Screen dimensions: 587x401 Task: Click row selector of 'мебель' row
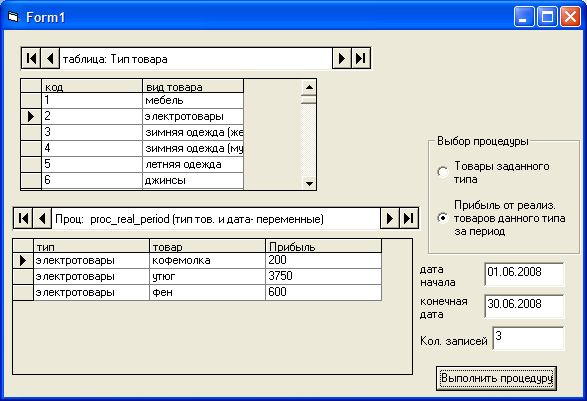point(31,100)
